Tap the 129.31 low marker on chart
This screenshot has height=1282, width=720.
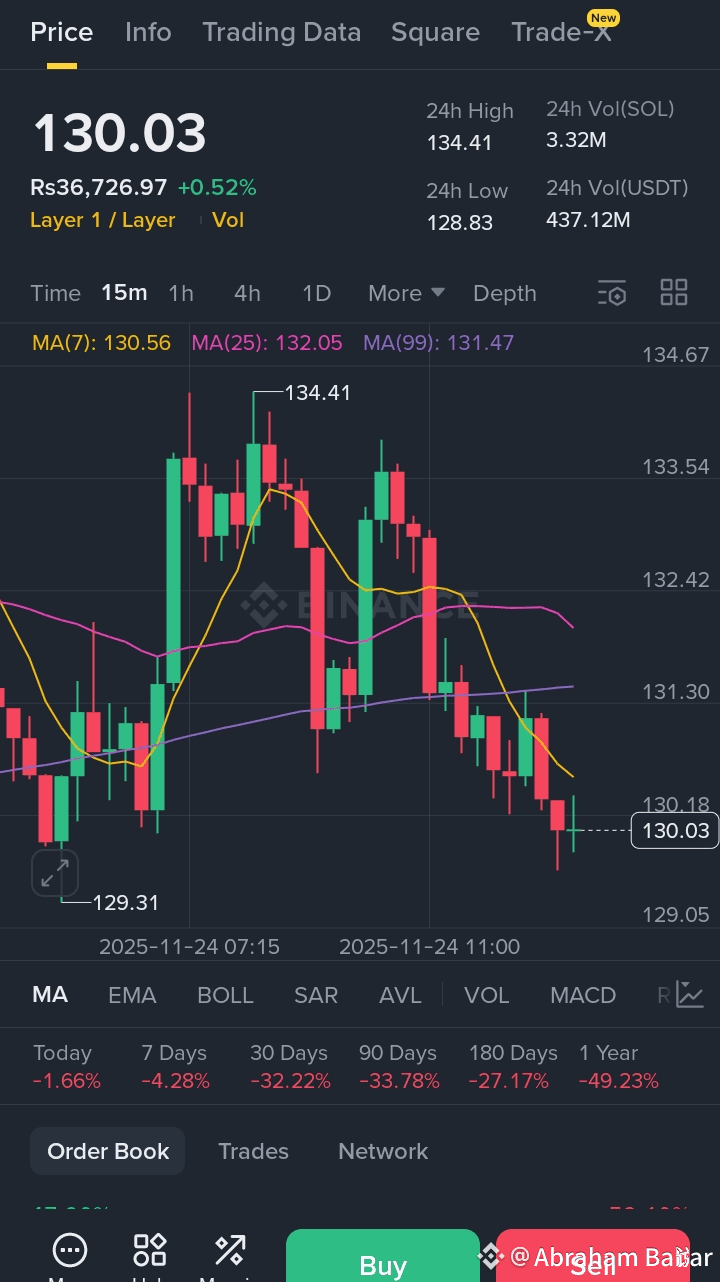(126, 903)
